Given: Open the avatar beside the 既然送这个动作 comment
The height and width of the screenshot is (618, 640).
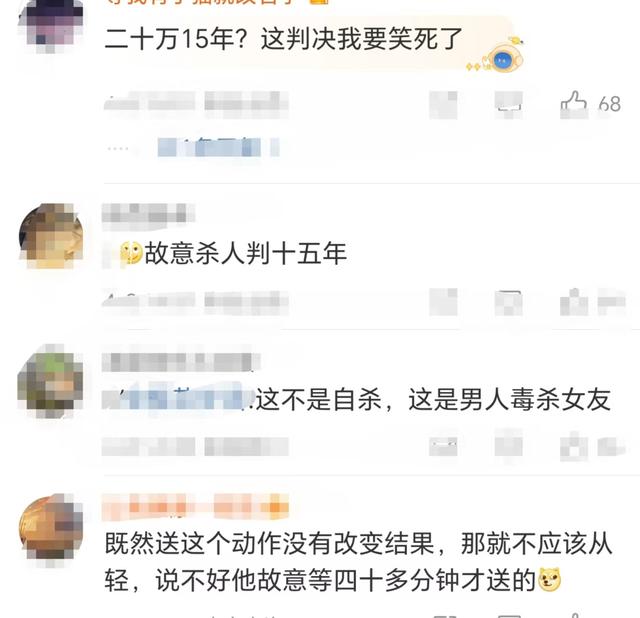Looking at the screenshot, I should pos(51,529).
